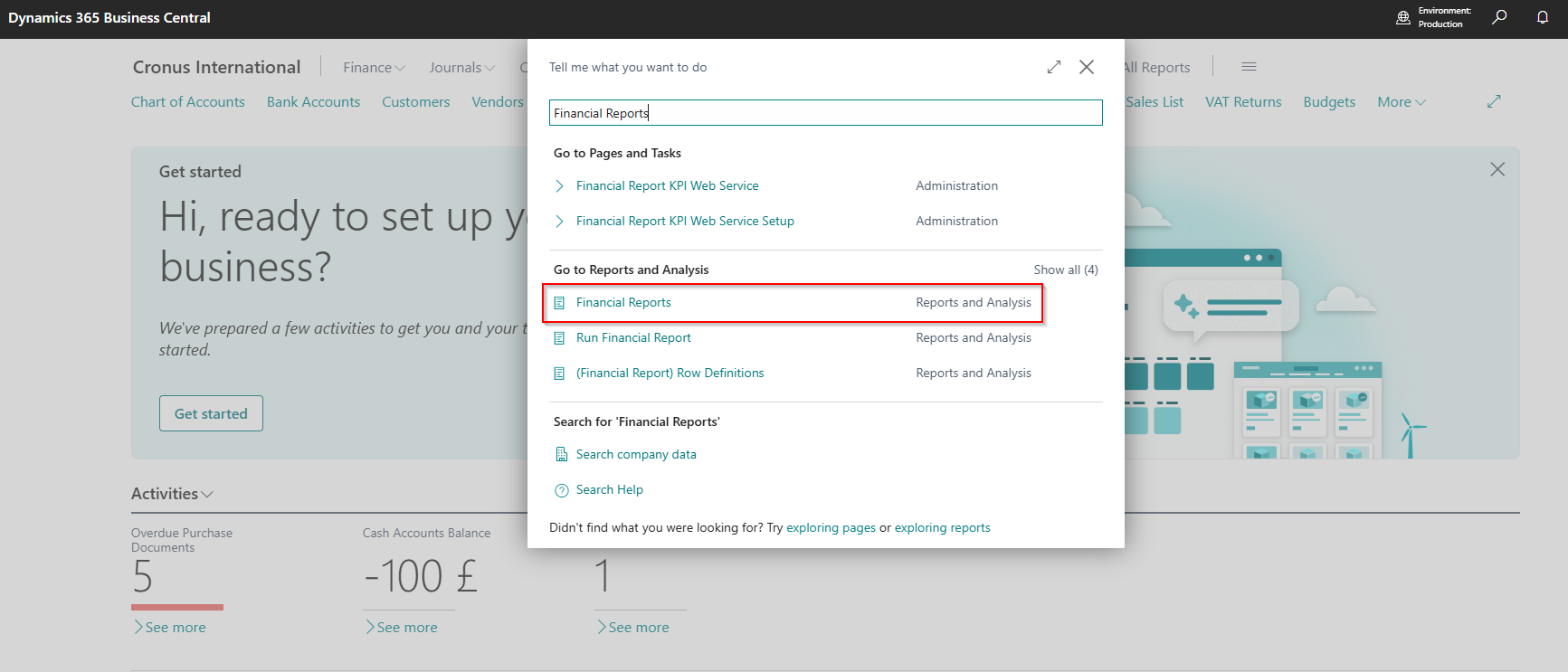Click the "Go to Pages and Tasks" heading

[x=617, y=153]
